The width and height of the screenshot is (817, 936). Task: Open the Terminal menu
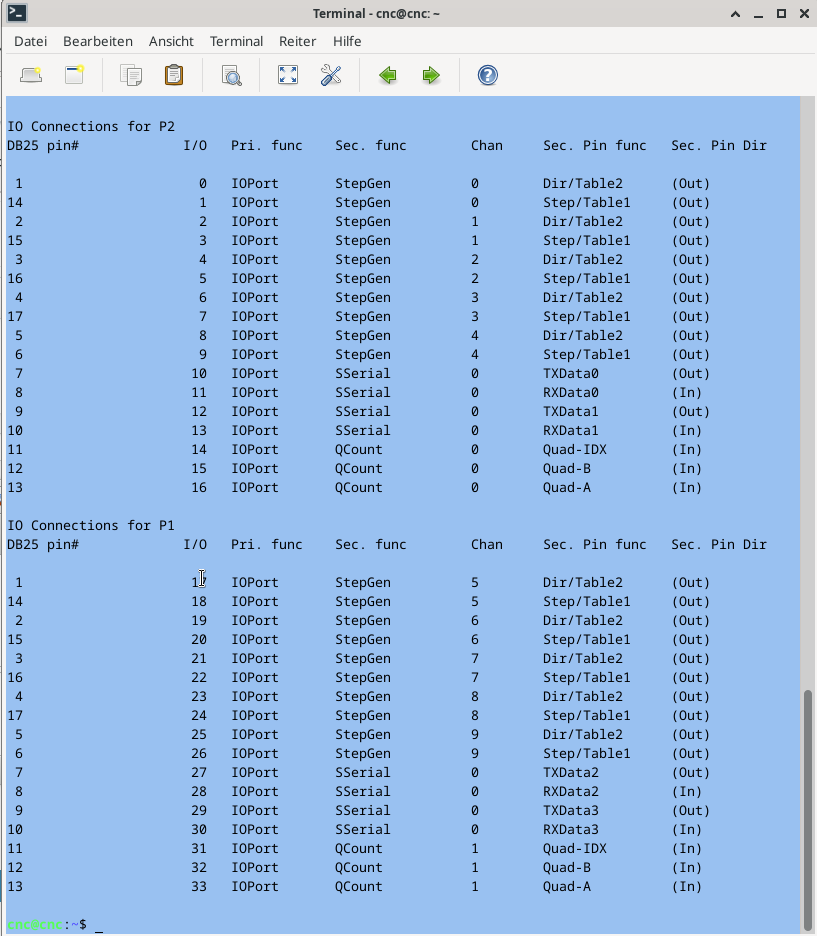tap(236, 41)
